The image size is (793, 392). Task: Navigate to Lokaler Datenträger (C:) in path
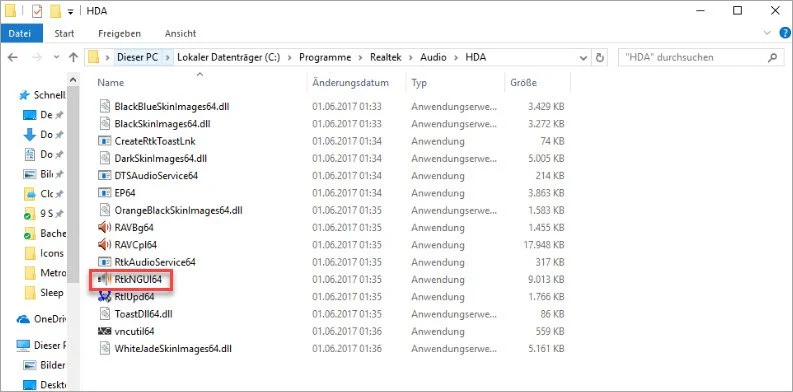point(229,57)
